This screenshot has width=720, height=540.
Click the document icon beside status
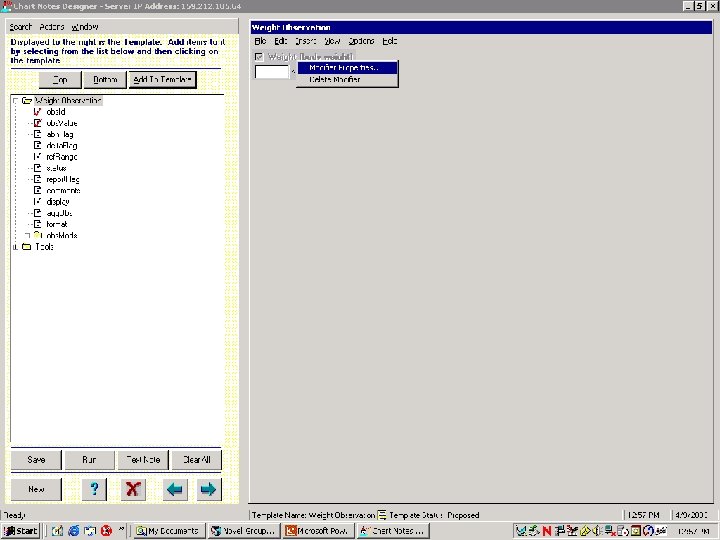pyautogui.click(x=37, y=168)
